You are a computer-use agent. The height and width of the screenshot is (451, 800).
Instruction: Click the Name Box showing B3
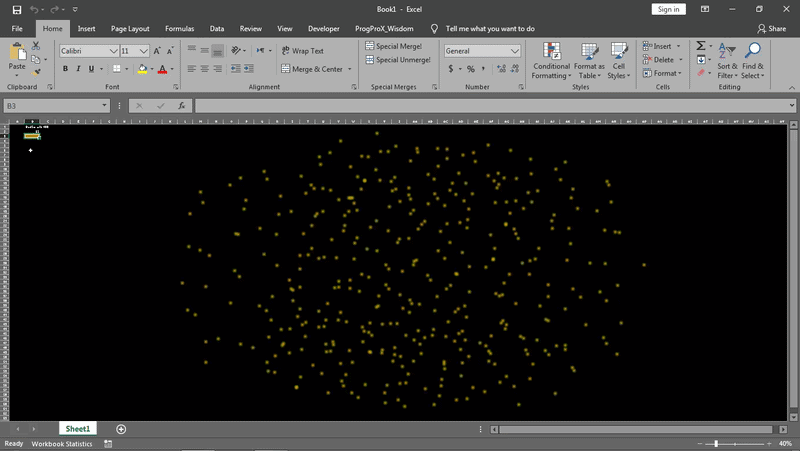pyautogui.click(x=56, y=106)
